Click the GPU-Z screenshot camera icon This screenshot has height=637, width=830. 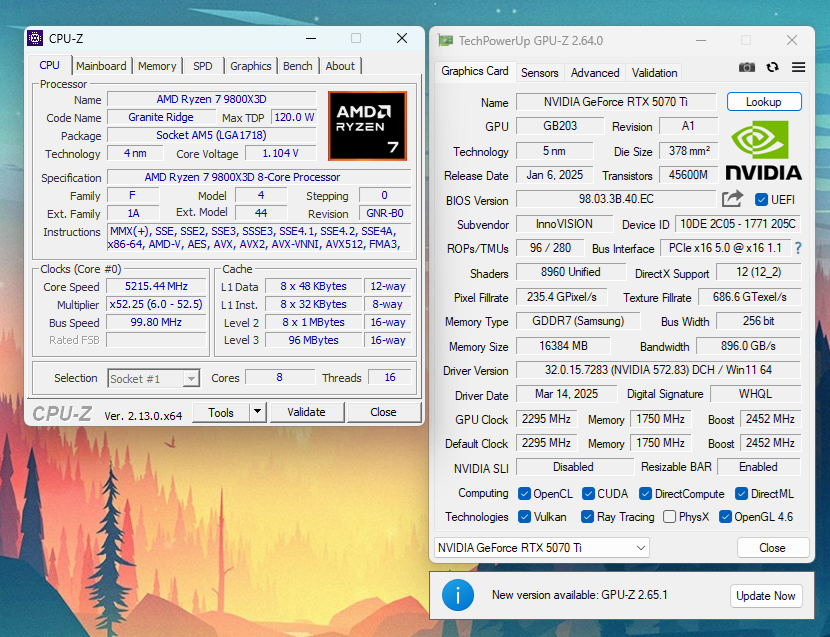747,67
